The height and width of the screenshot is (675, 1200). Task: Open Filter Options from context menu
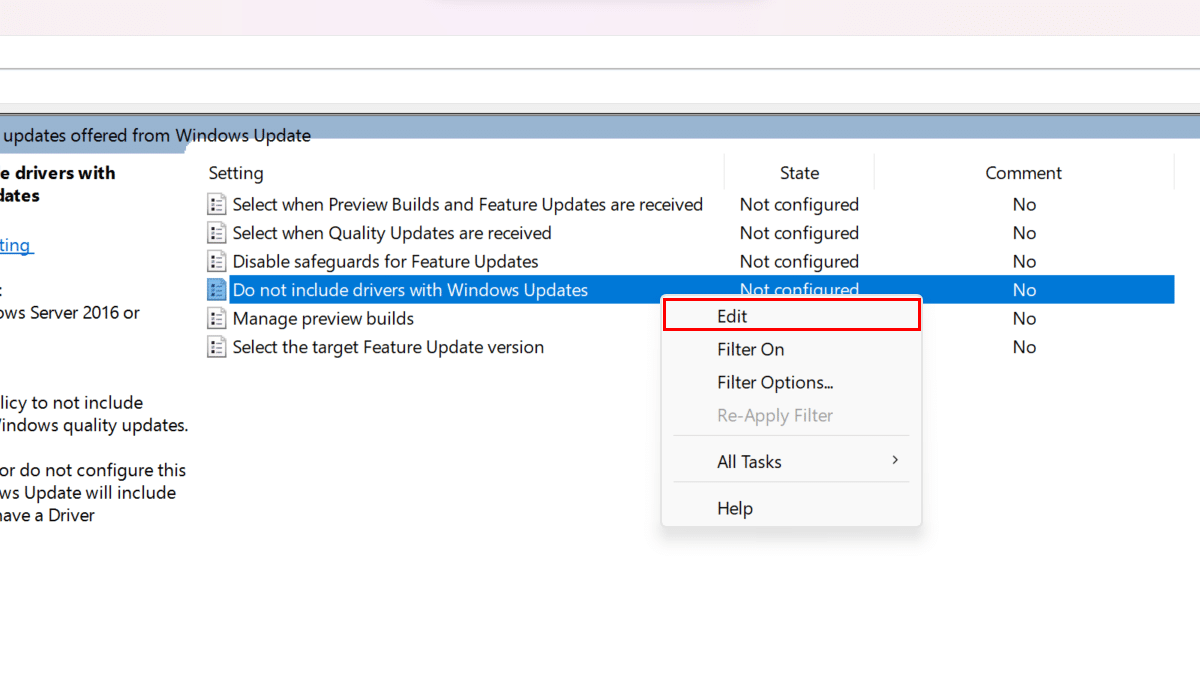775,382
